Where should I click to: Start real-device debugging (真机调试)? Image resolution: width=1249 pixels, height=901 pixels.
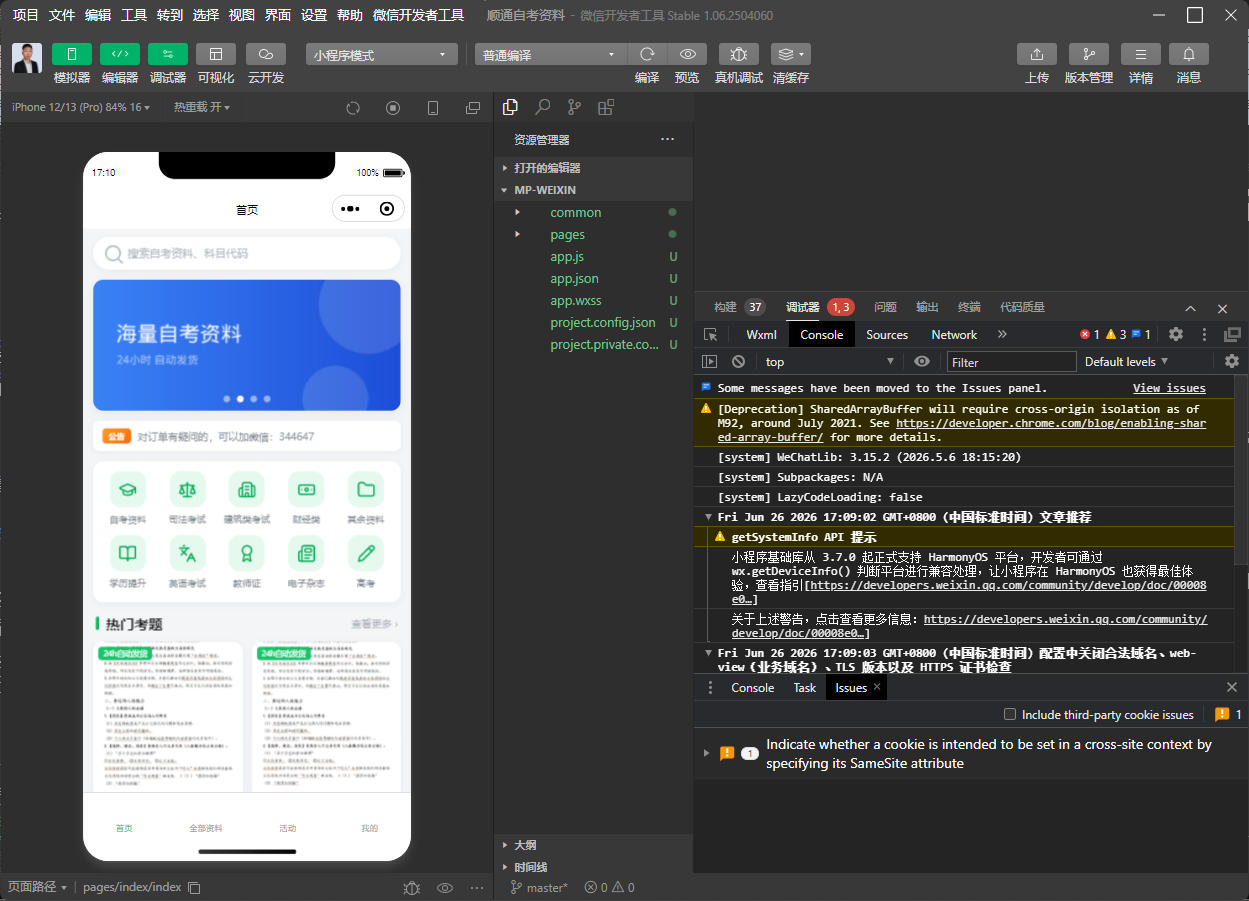pyautogui.click(x=739, y=54)
